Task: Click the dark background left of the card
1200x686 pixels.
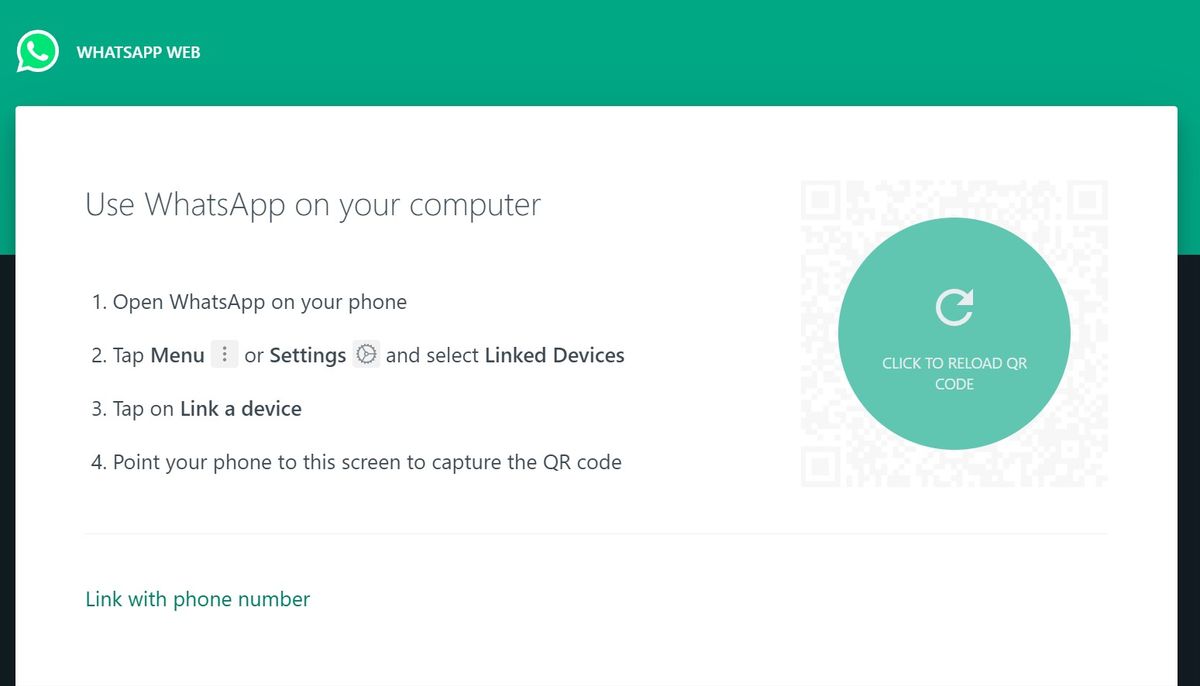Action: tap(7, 450)
